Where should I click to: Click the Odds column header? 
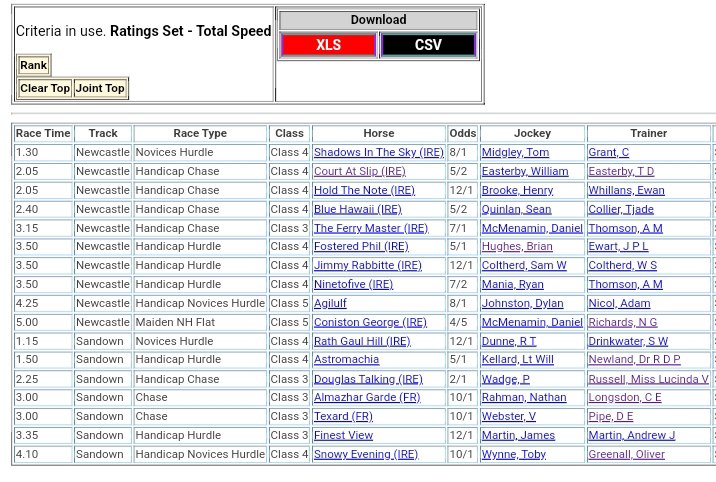click(462, 133)
